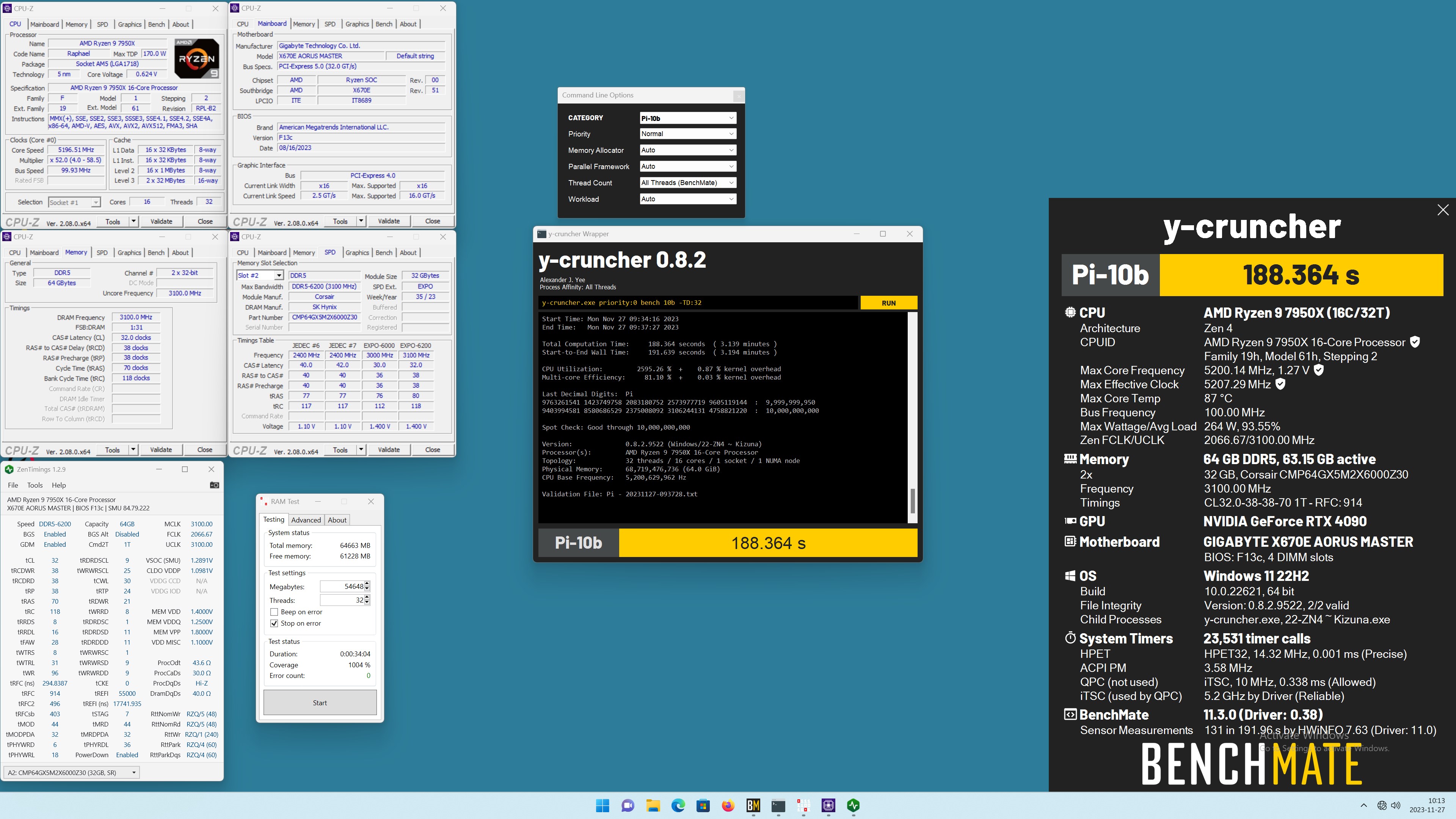Screen dimensions: 1456x819
Task: Decrease Threads stepper down arrow
Action: tap(367, 602)
